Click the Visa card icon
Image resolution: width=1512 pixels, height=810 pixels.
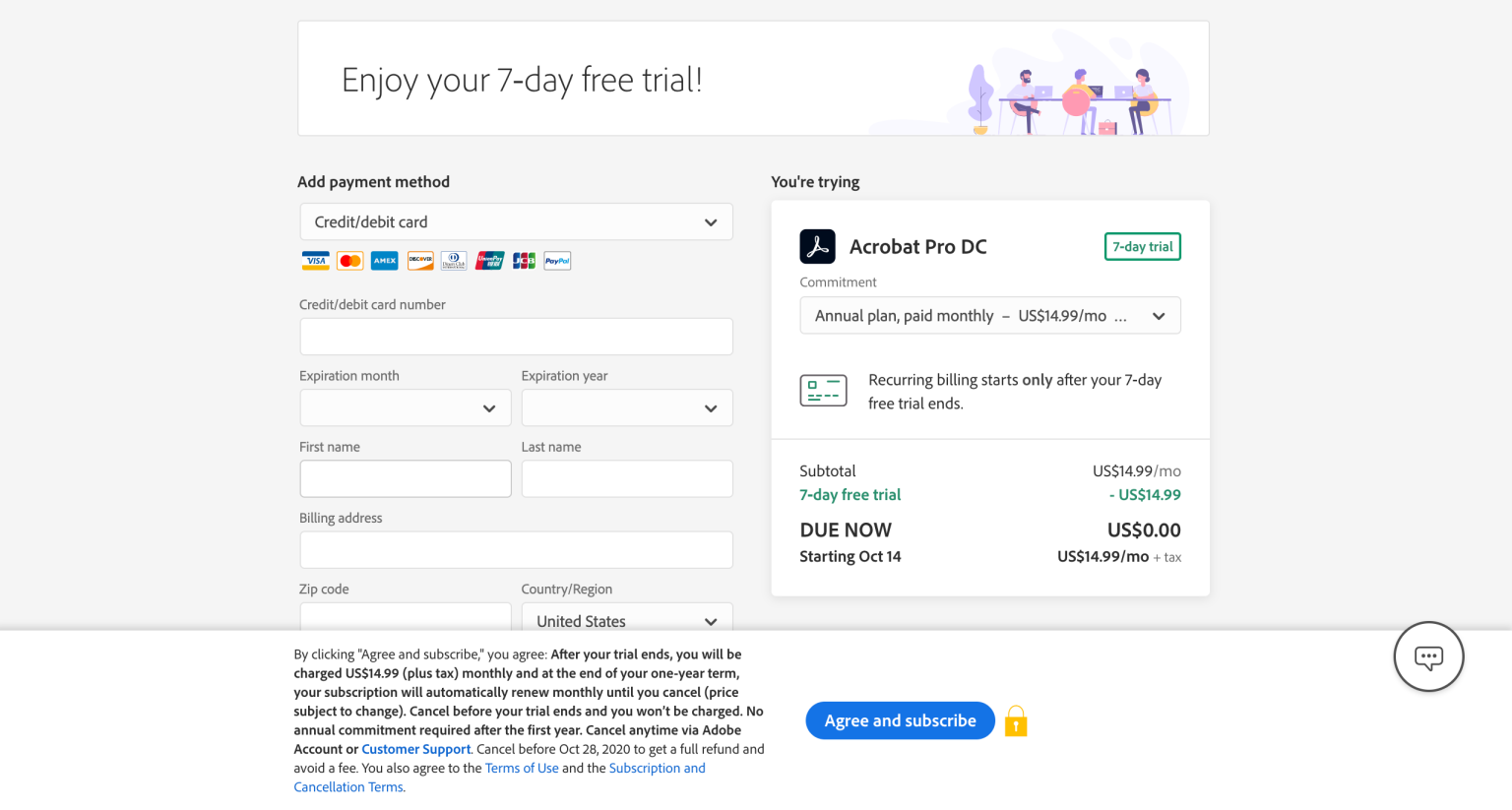[x=315, y=261]
